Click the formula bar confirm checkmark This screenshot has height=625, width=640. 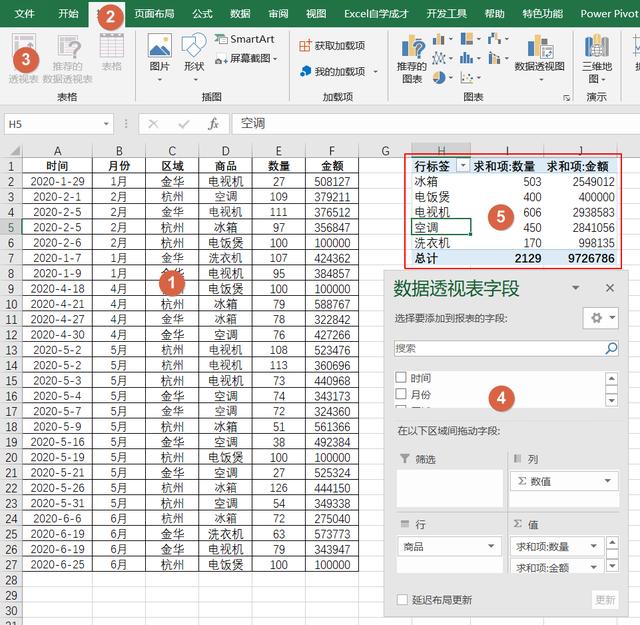click(x=184, y=124)
